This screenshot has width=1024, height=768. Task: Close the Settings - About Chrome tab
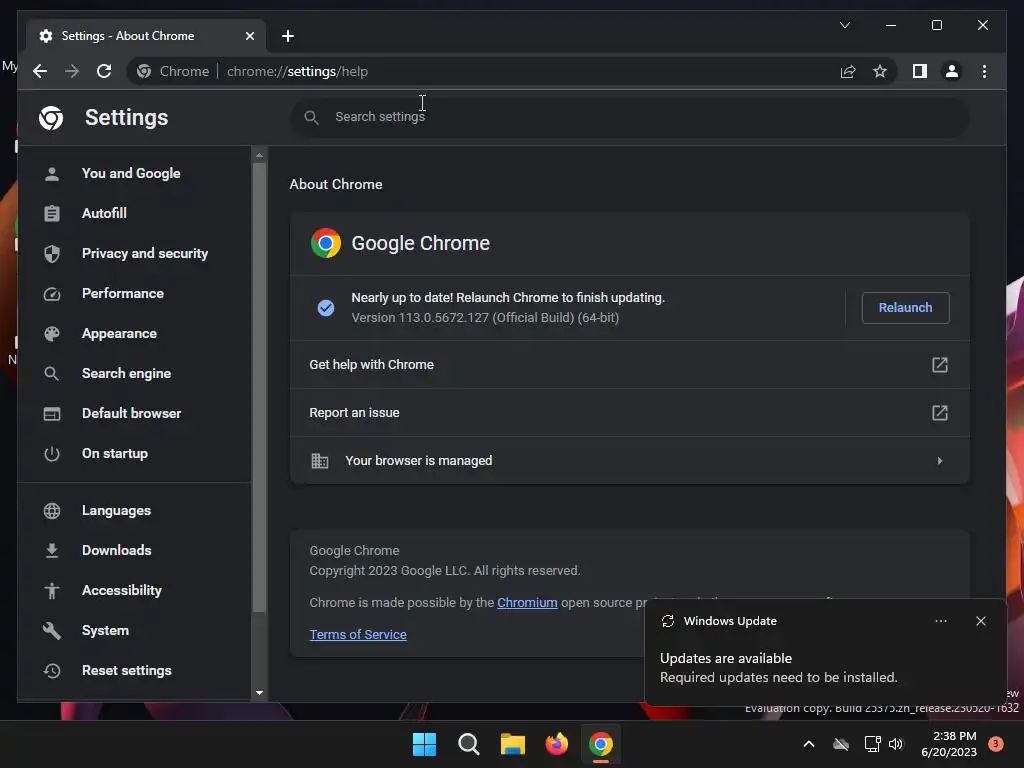point(249,36)
